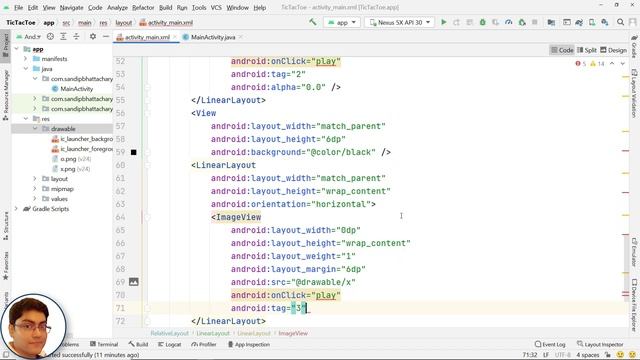The height and width of the screenshot is (360, 640).
Task: Click Expand All in Project panel
Action: pyautogui.click(x=63, y=37)
